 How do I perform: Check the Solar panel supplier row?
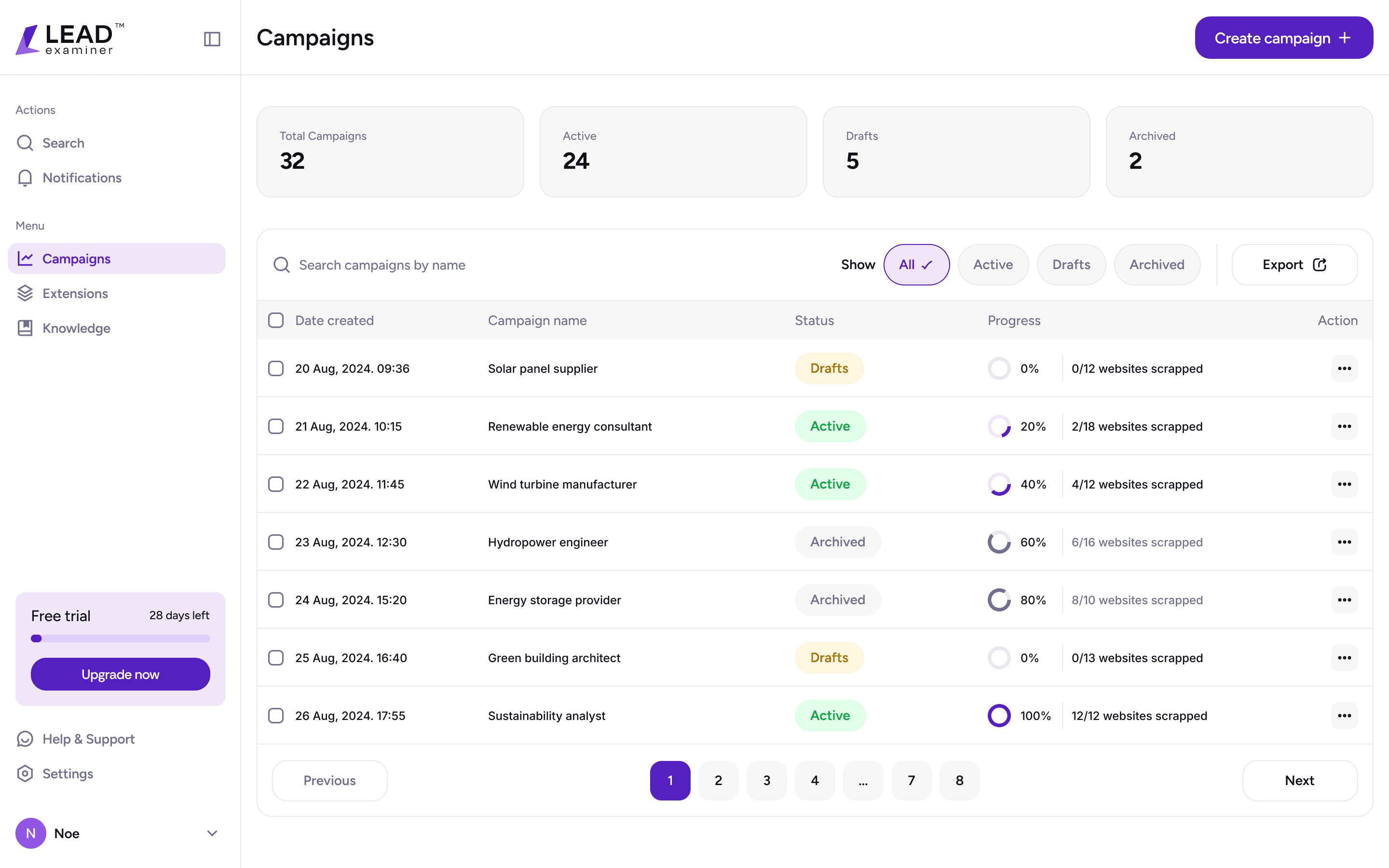(276, 368)
